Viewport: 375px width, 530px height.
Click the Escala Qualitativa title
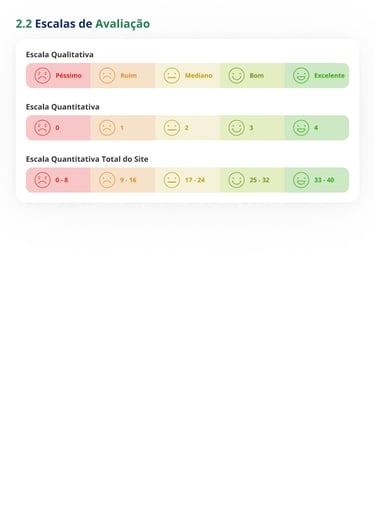[60, 54]
